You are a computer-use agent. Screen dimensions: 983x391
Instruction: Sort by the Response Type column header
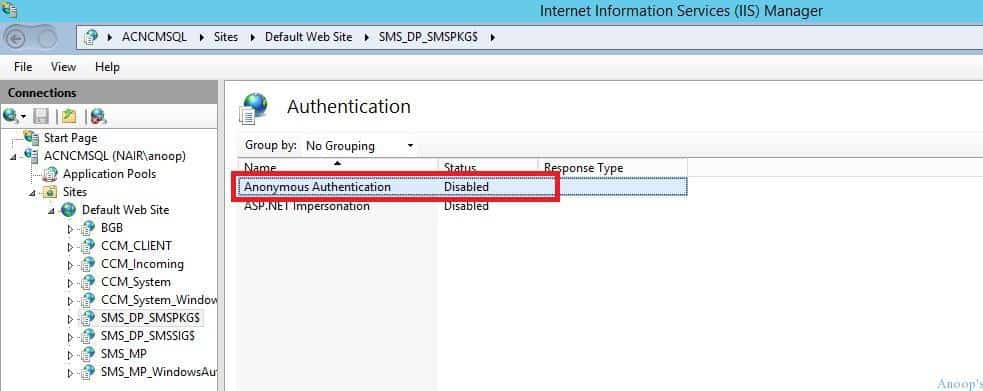click(612, 167)
